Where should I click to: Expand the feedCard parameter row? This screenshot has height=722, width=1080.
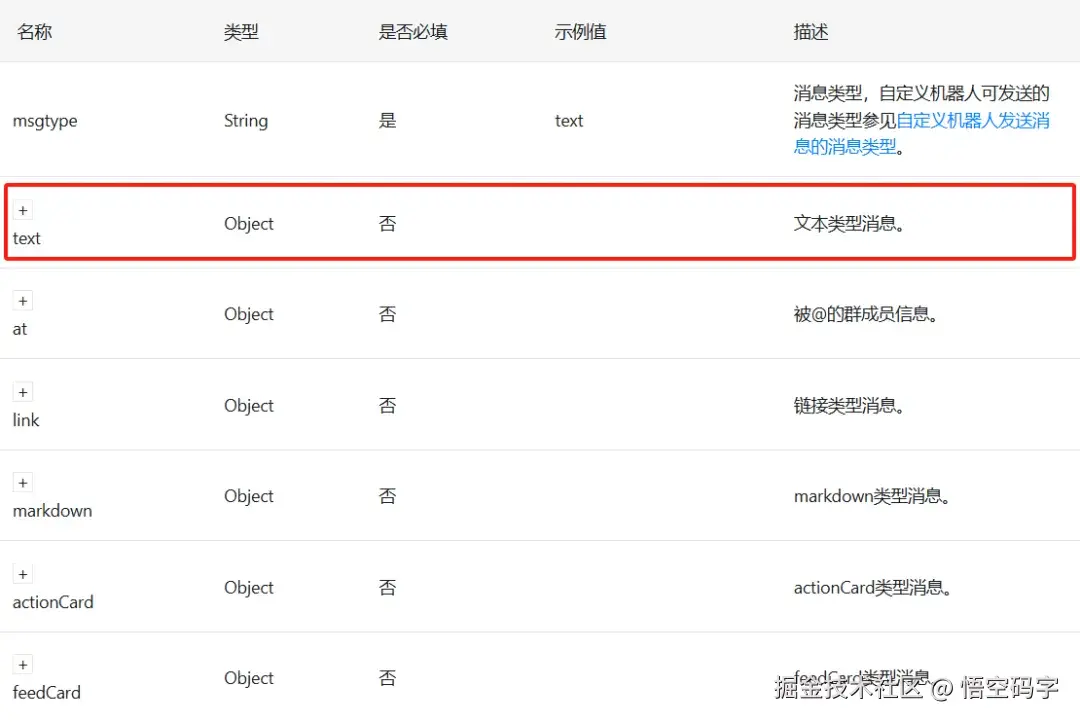coord(23,665)
